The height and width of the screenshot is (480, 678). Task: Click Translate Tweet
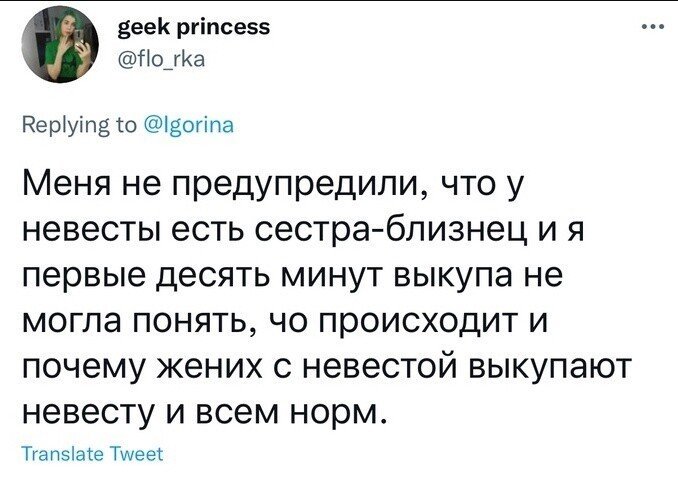pyautogui.click(x=93, y=454)
